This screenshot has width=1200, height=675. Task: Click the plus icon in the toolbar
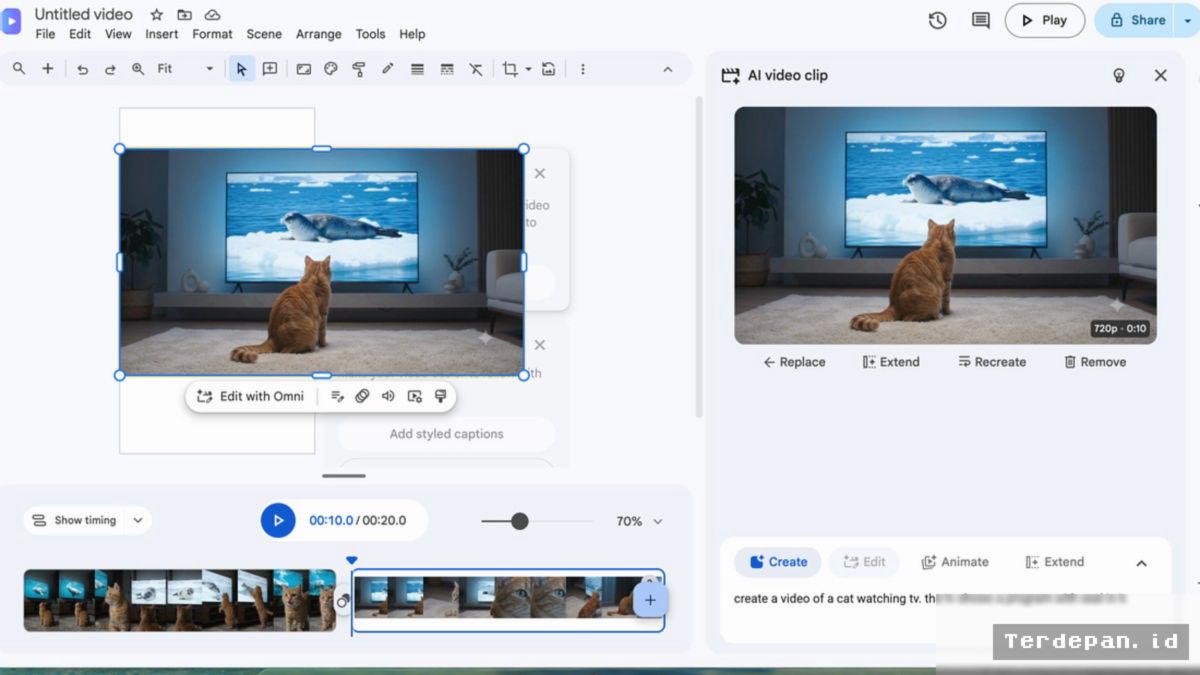click(47, 69)
